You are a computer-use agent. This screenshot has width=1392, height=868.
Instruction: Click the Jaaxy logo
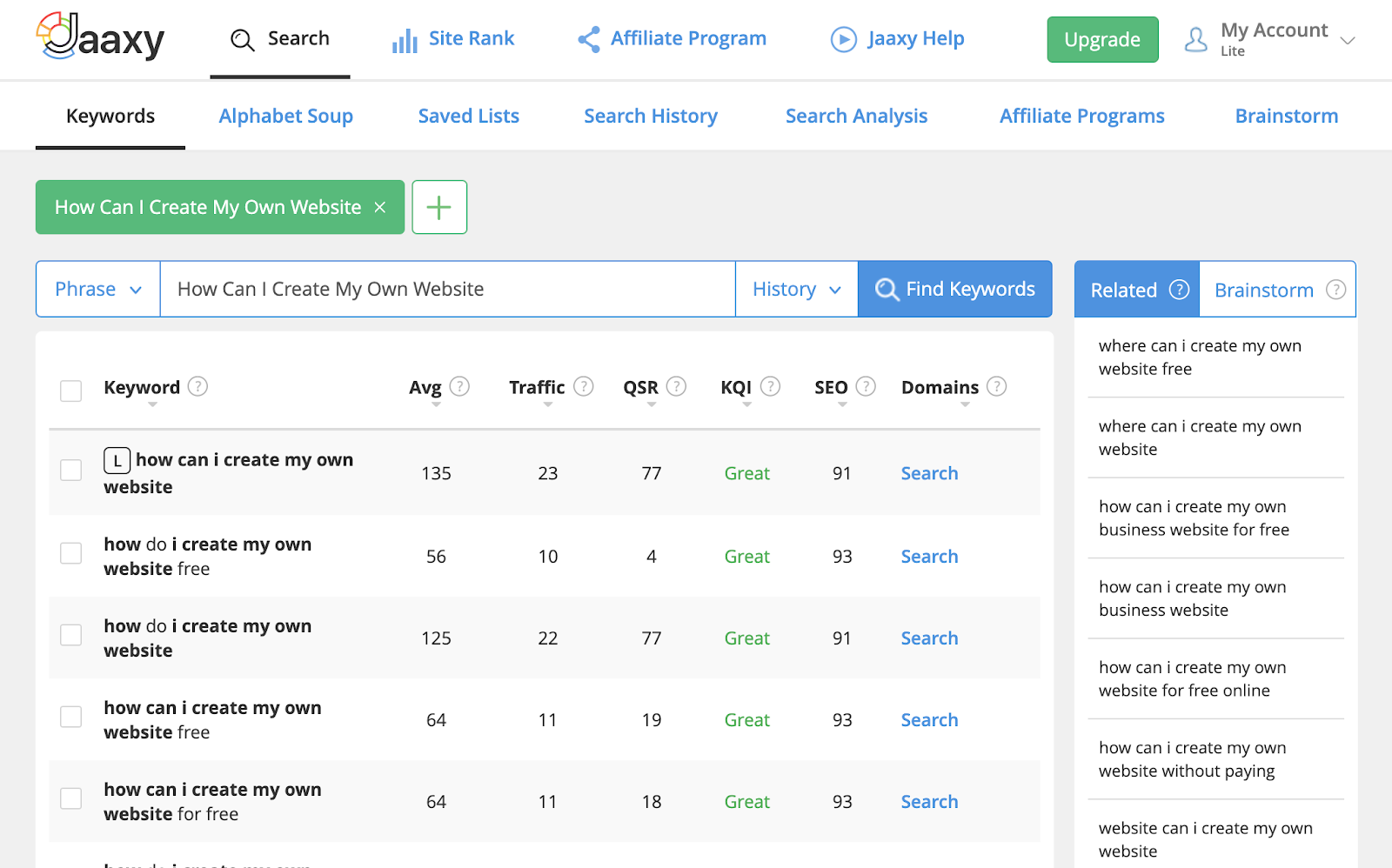tap(100, 37)
